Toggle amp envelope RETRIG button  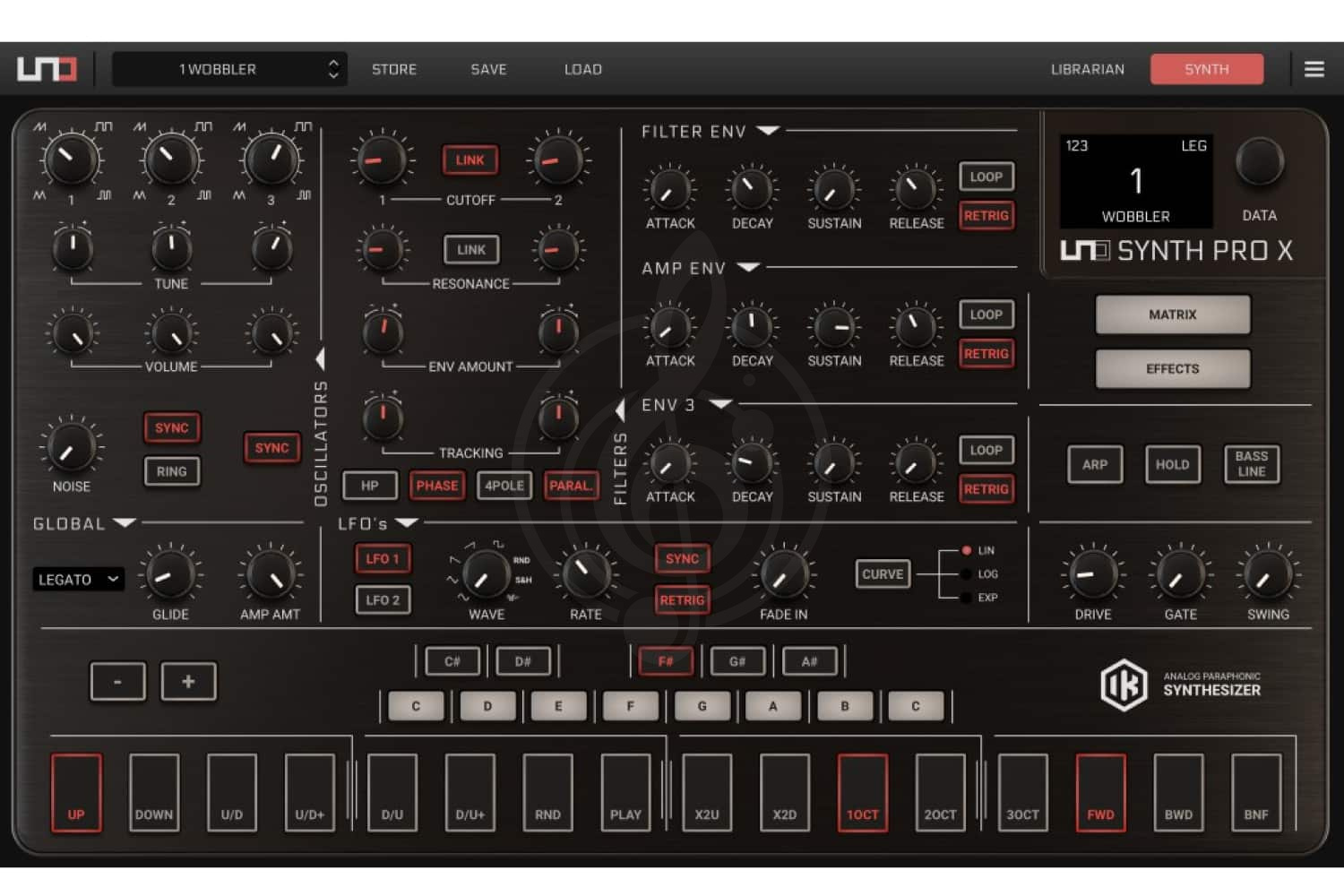[986, 354]
